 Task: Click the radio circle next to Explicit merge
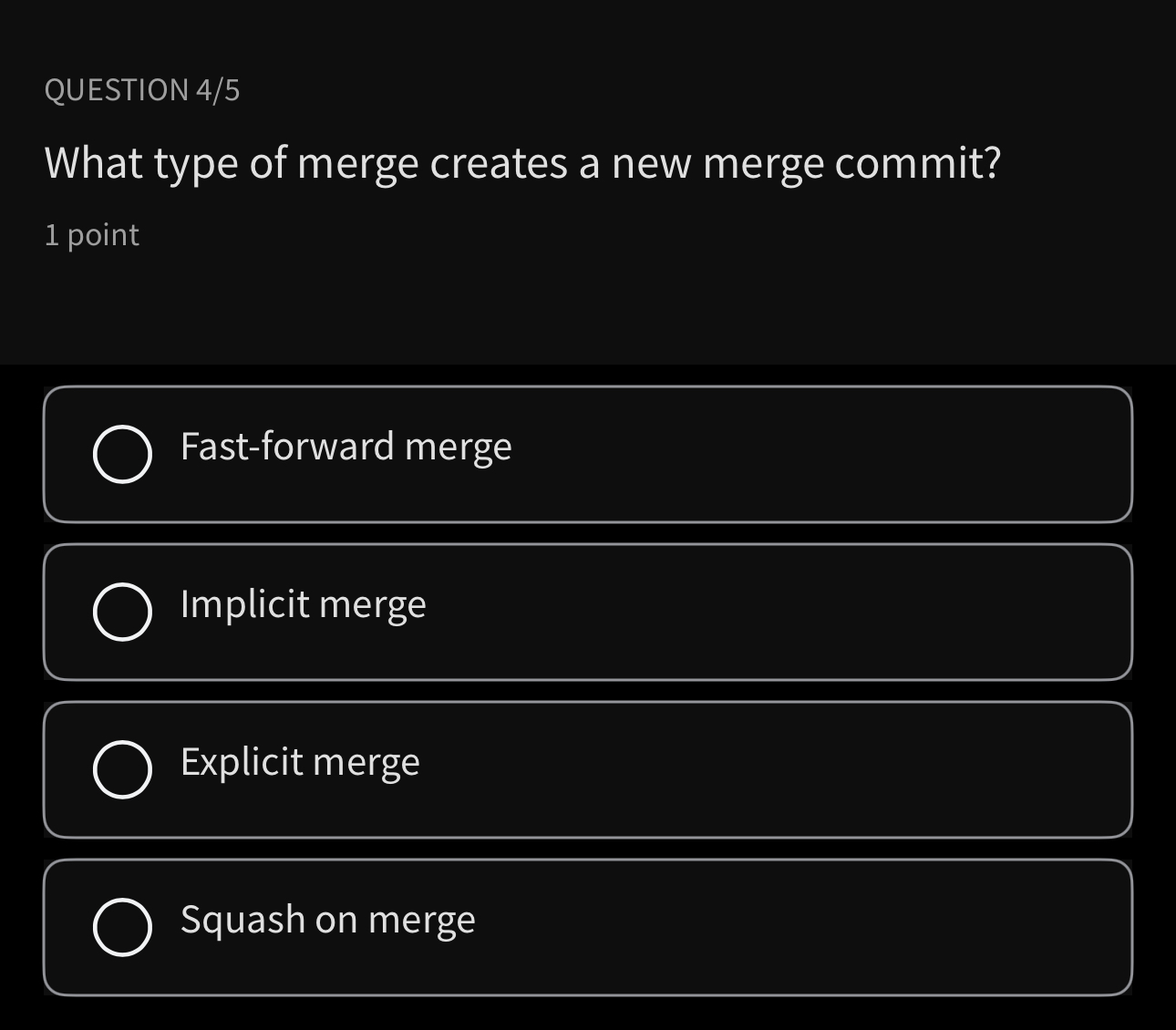click(x=122, y=769)
